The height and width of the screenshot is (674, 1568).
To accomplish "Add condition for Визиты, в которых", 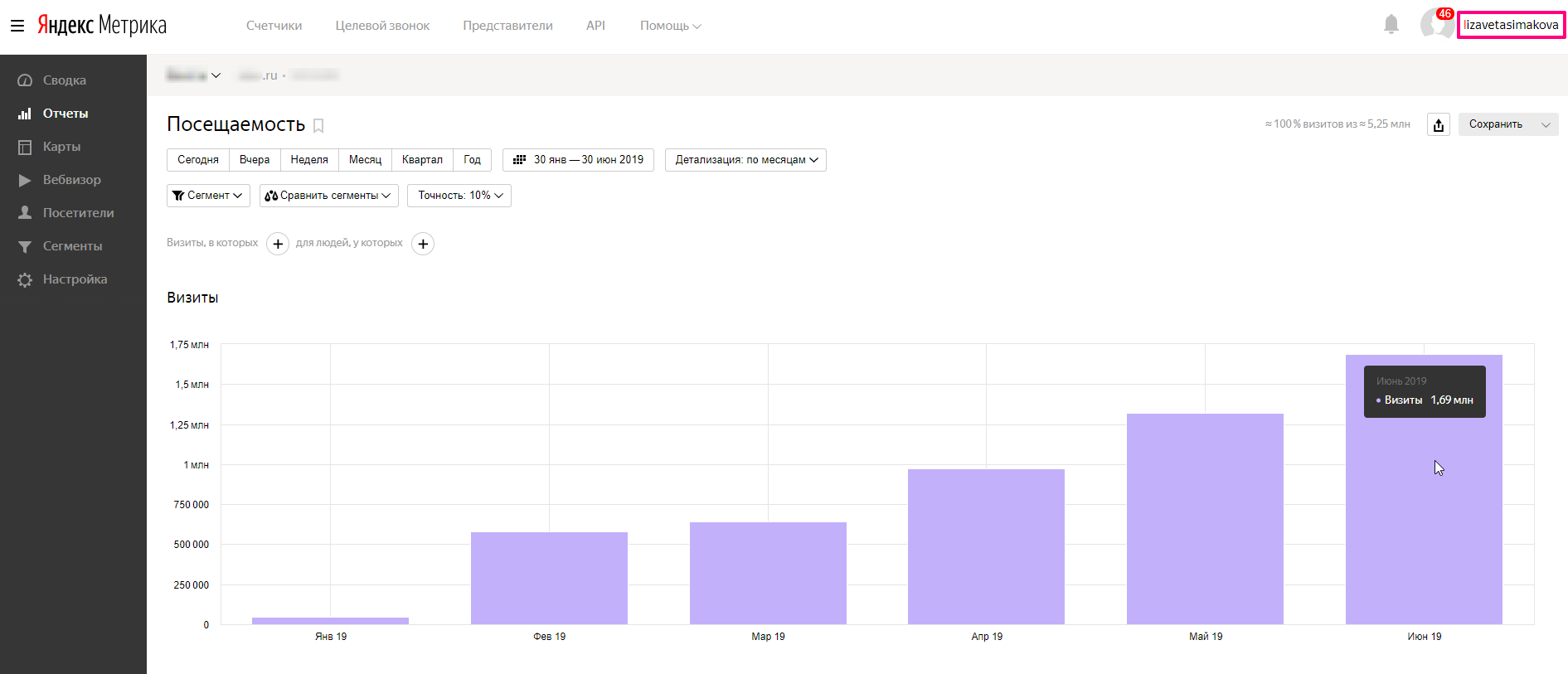I will coord(278,244).
